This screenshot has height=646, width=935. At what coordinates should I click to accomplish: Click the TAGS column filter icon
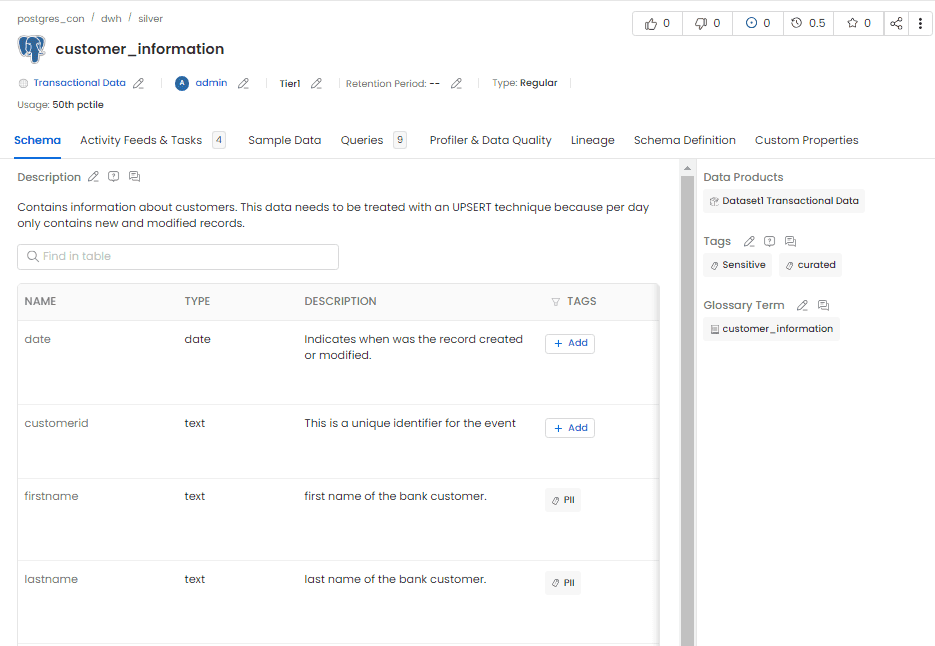coord(555,302)
